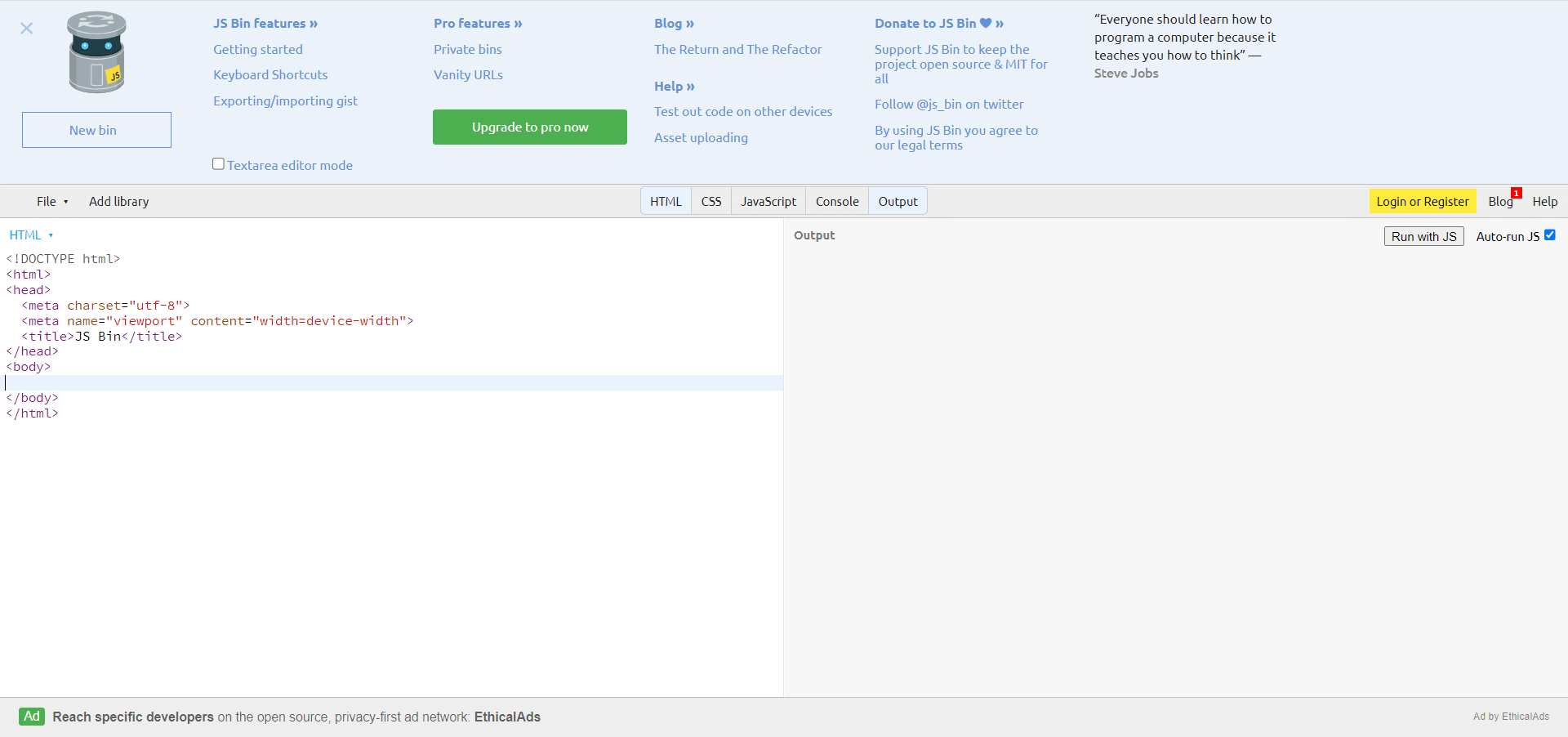This screenshot has height=737, width=1568.
Task: Open the Pro features heading link
Action: (x=478, y=24)
